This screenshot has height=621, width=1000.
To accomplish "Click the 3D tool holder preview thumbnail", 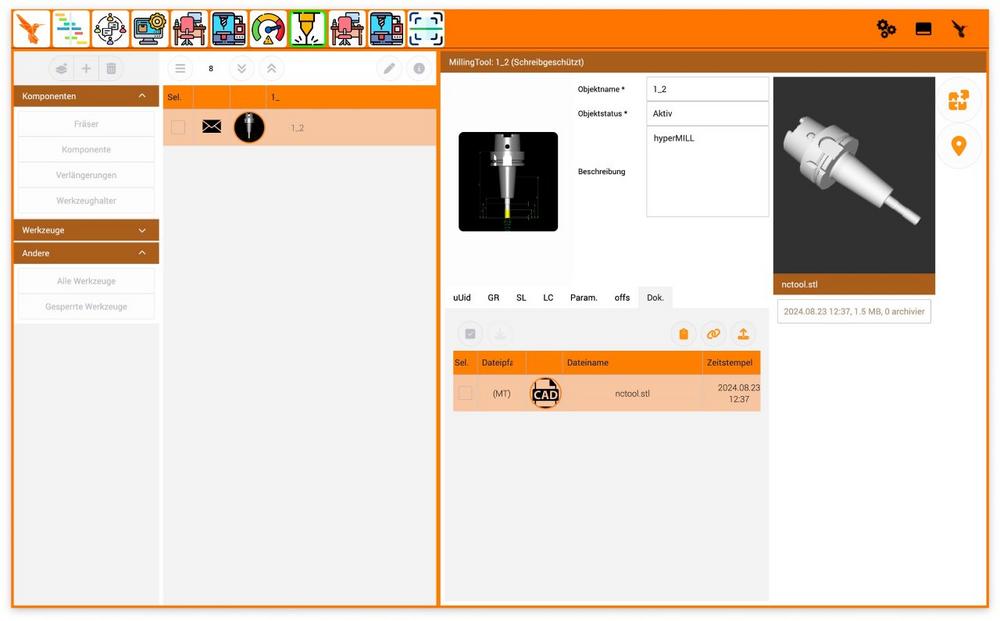I will pos(853,175).
